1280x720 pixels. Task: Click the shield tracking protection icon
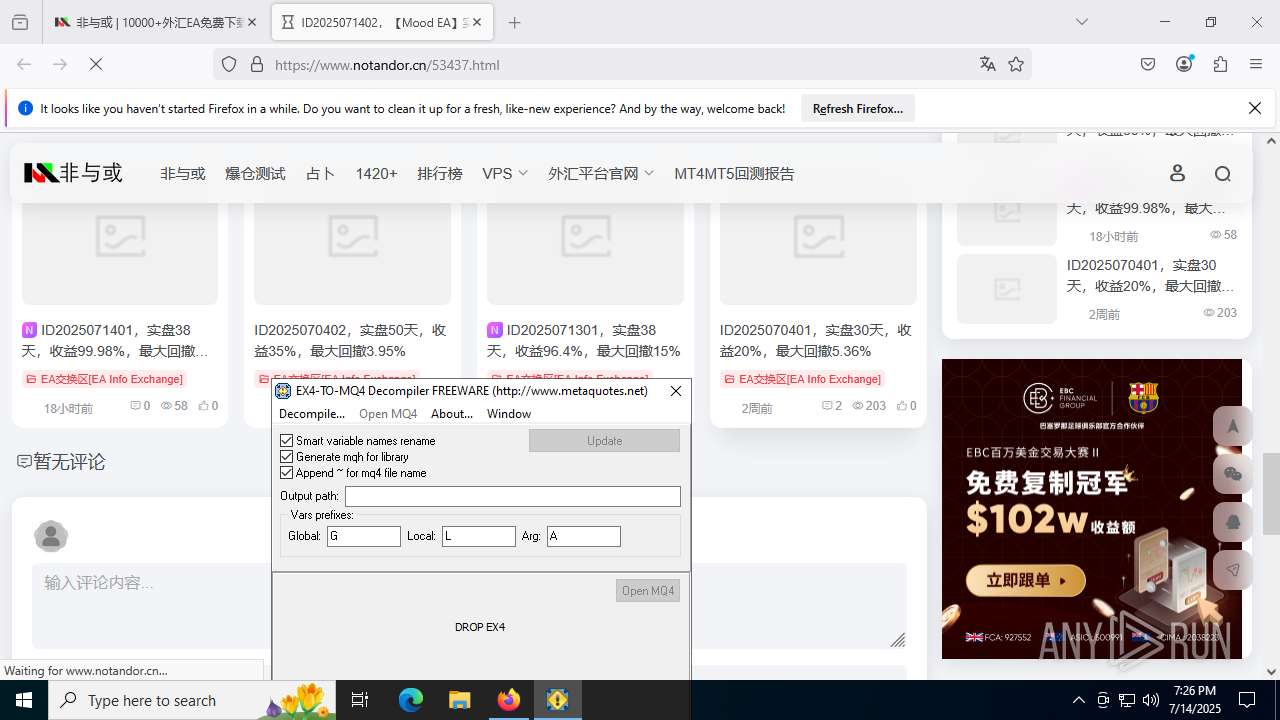(229, 64)
